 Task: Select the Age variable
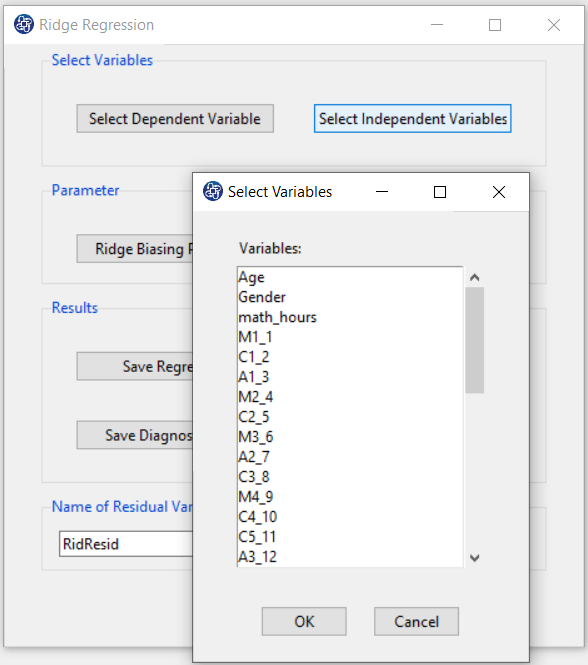click(x=350, y=277)
